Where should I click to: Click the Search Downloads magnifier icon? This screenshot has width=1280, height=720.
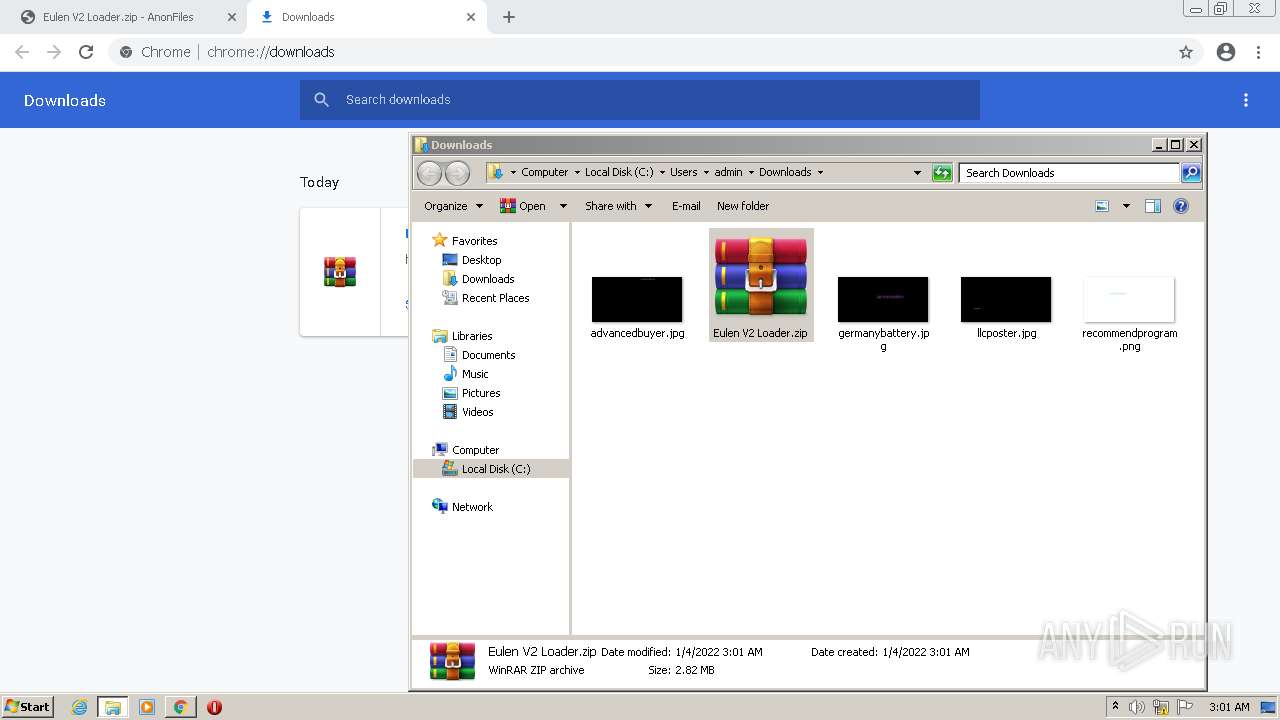pyautogui.click(x=1190, y=173)
